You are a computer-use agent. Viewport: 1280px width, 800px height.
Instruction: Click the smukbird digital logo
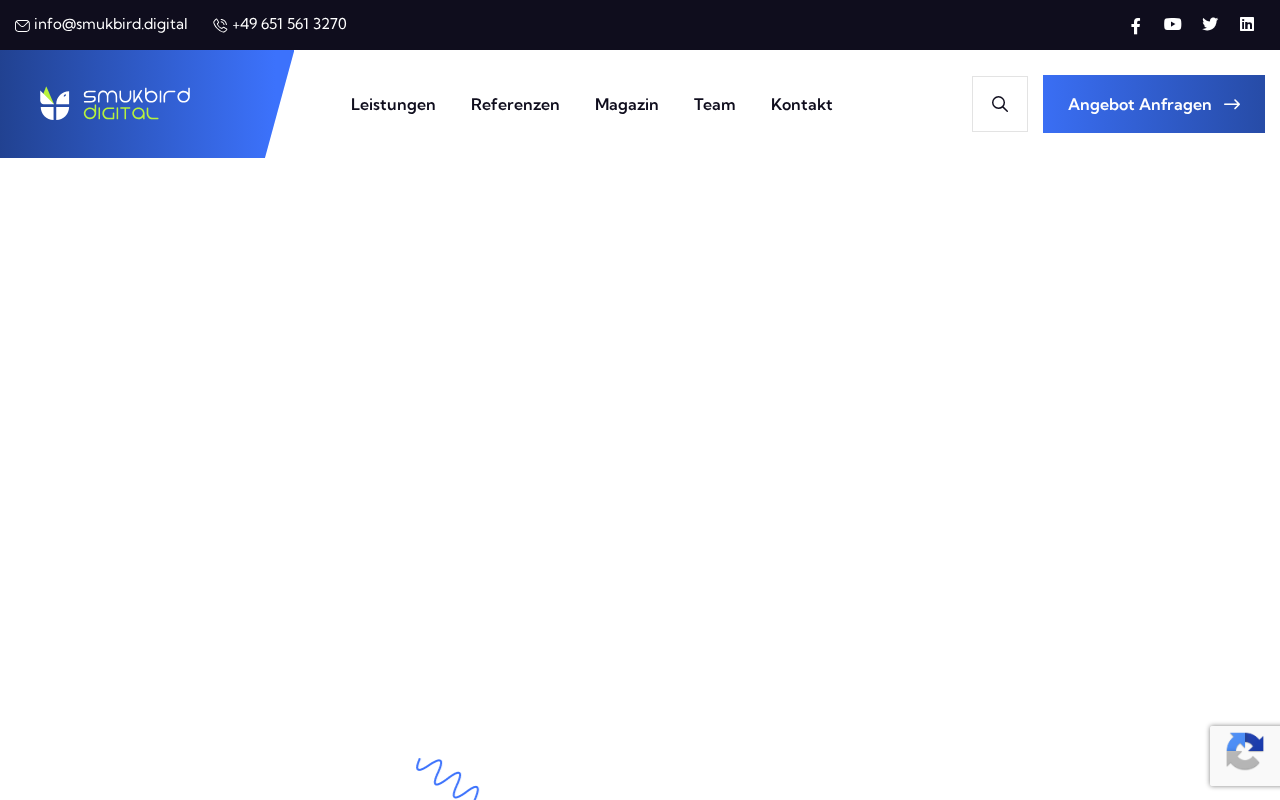tap(115, 104)
